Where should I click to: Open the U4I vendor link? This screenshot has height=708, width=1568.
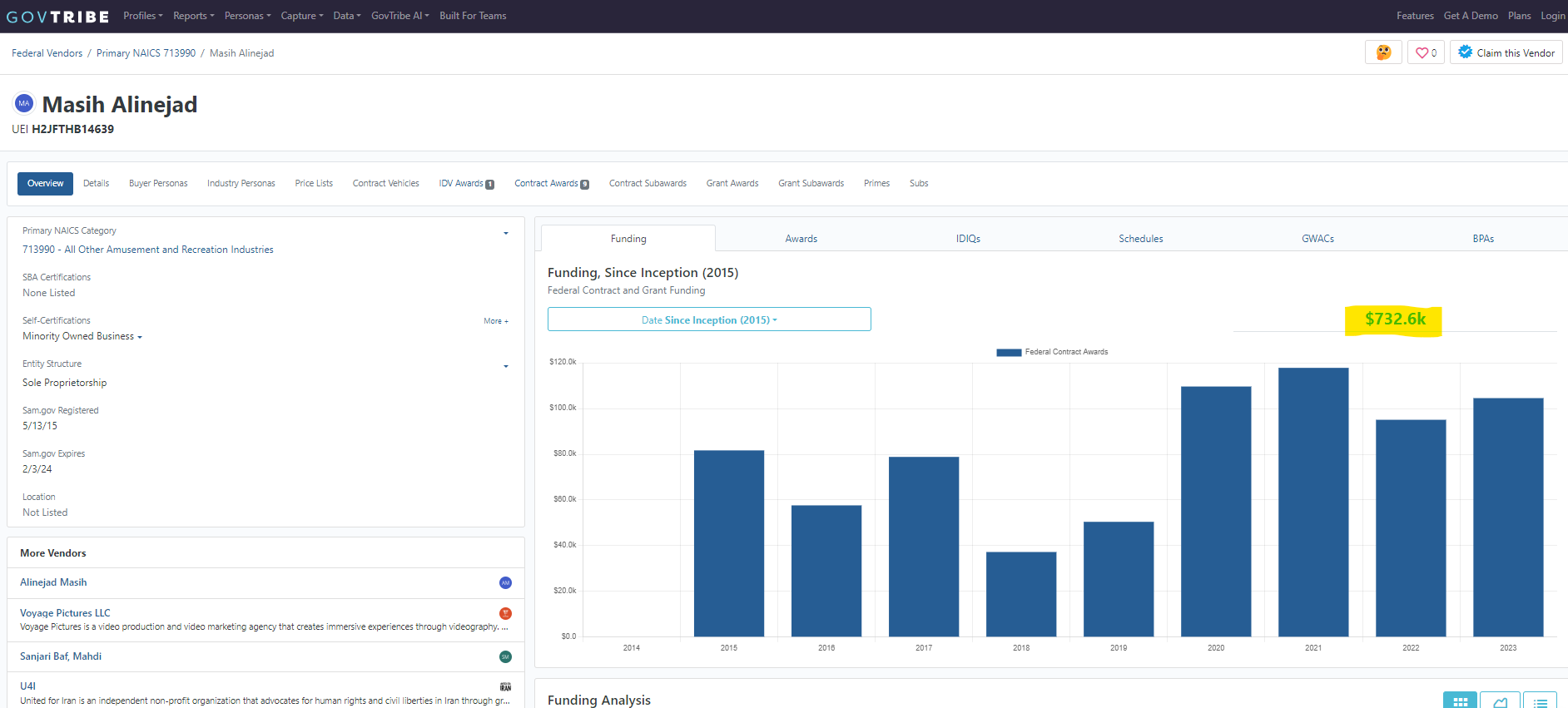click(x=27, y=686)
